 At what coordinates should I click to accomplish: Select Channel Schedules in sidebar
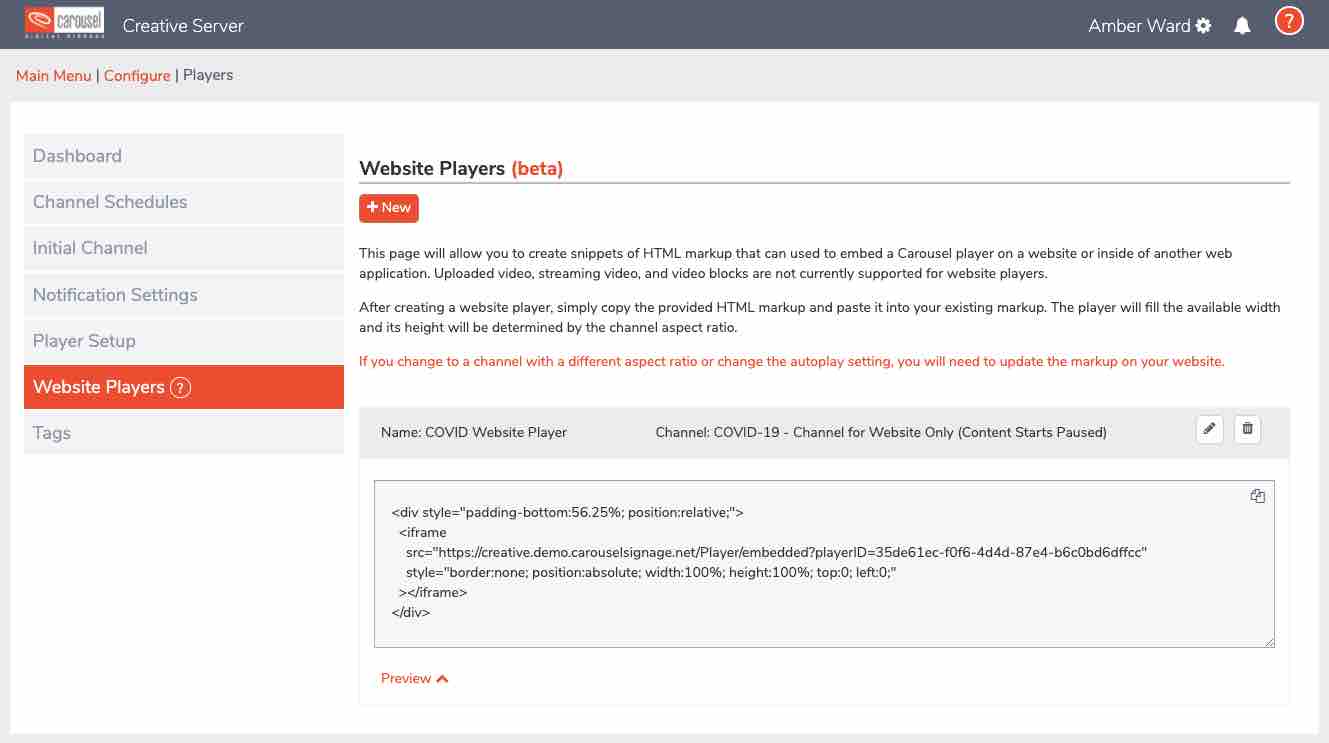110,202
